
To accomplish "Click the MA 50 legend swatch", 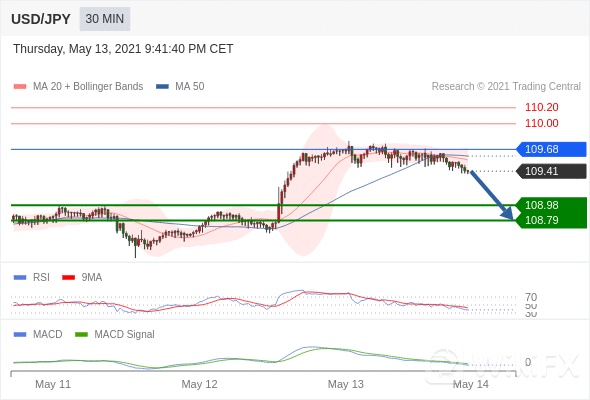I will tap(162, 87).
